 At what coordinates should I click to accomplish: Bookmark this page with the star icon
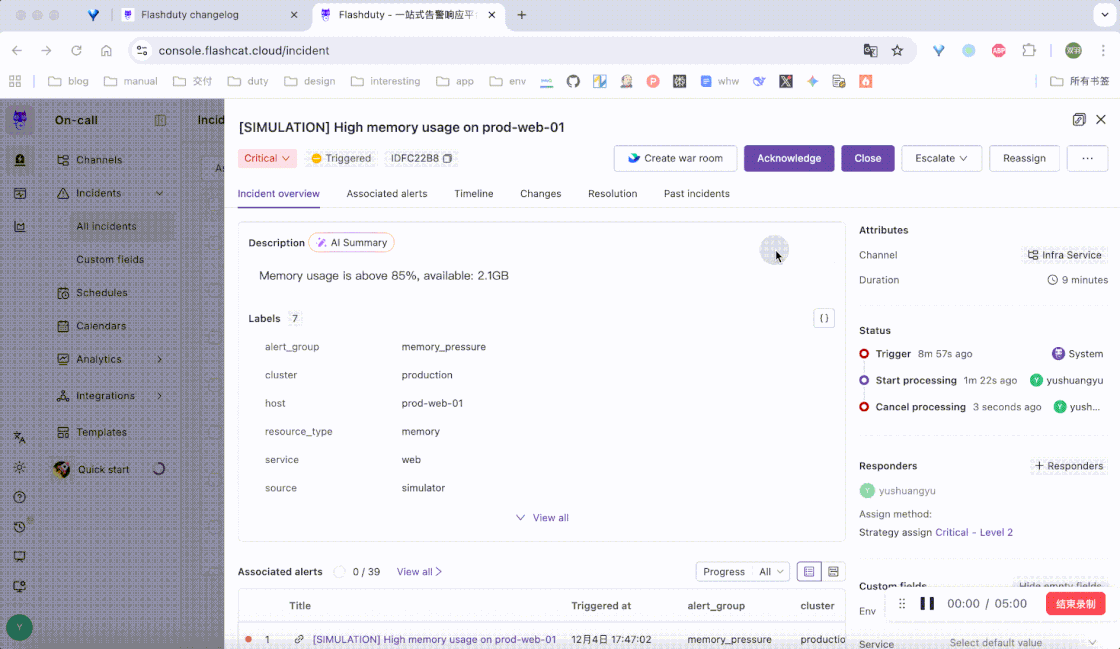coord(897,50)
